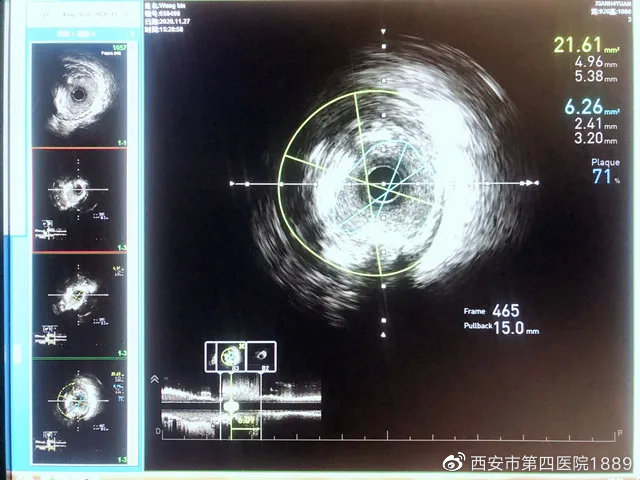The height and width of the screenshot is (480, 640).
Task: Expand the longitudinal view double-chevron arrow
Action: click(155, 379)
